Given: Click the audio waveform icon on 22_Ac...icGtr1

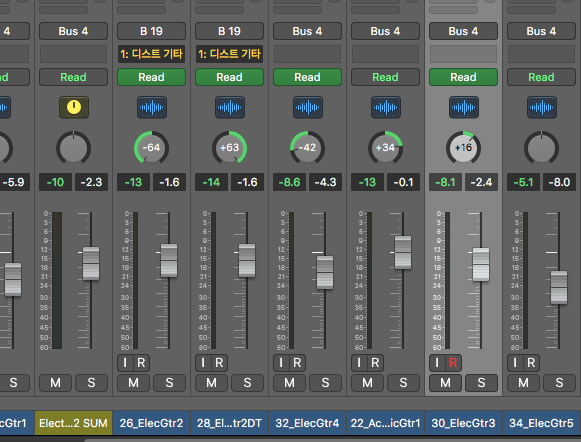Looking at the screenshot, I should pos(386,107).
